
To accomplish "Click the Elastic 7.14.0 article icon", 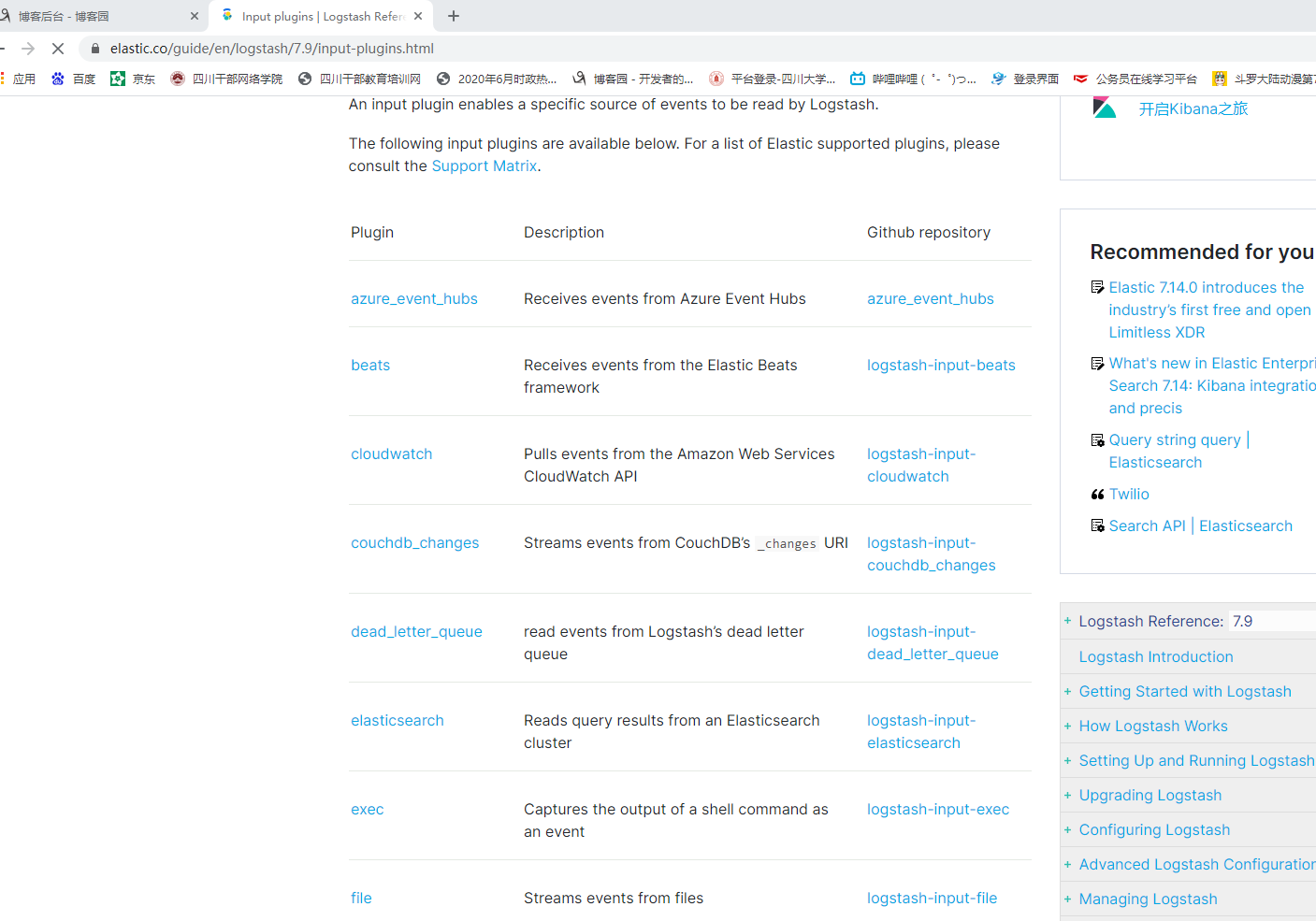I will pos(1097,287).
